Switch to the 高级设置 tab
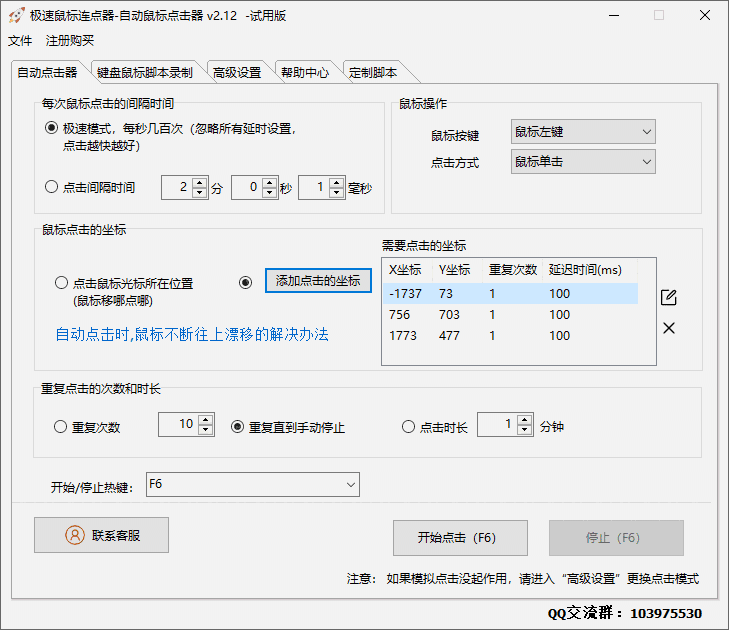 (237, 73)
